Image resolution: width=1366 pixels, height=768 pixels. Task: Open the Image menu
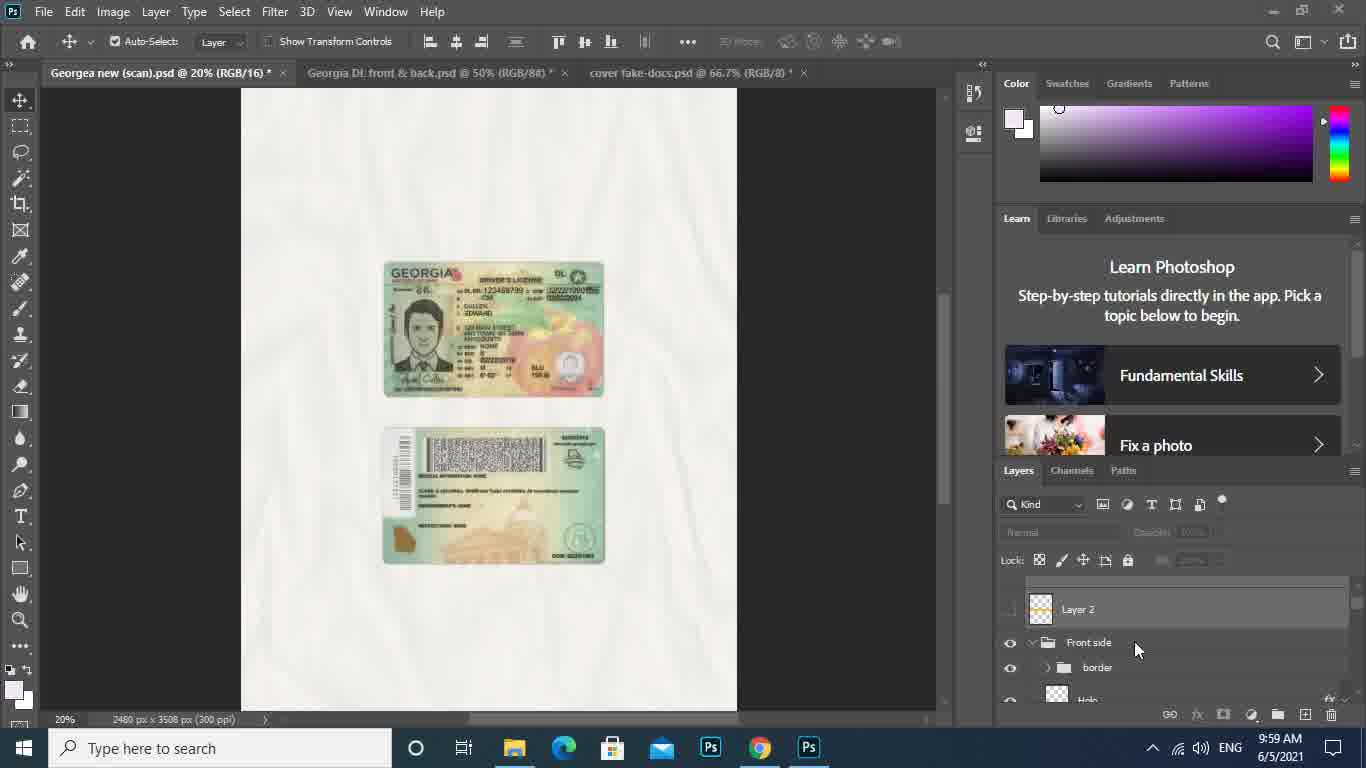point(113,12)
